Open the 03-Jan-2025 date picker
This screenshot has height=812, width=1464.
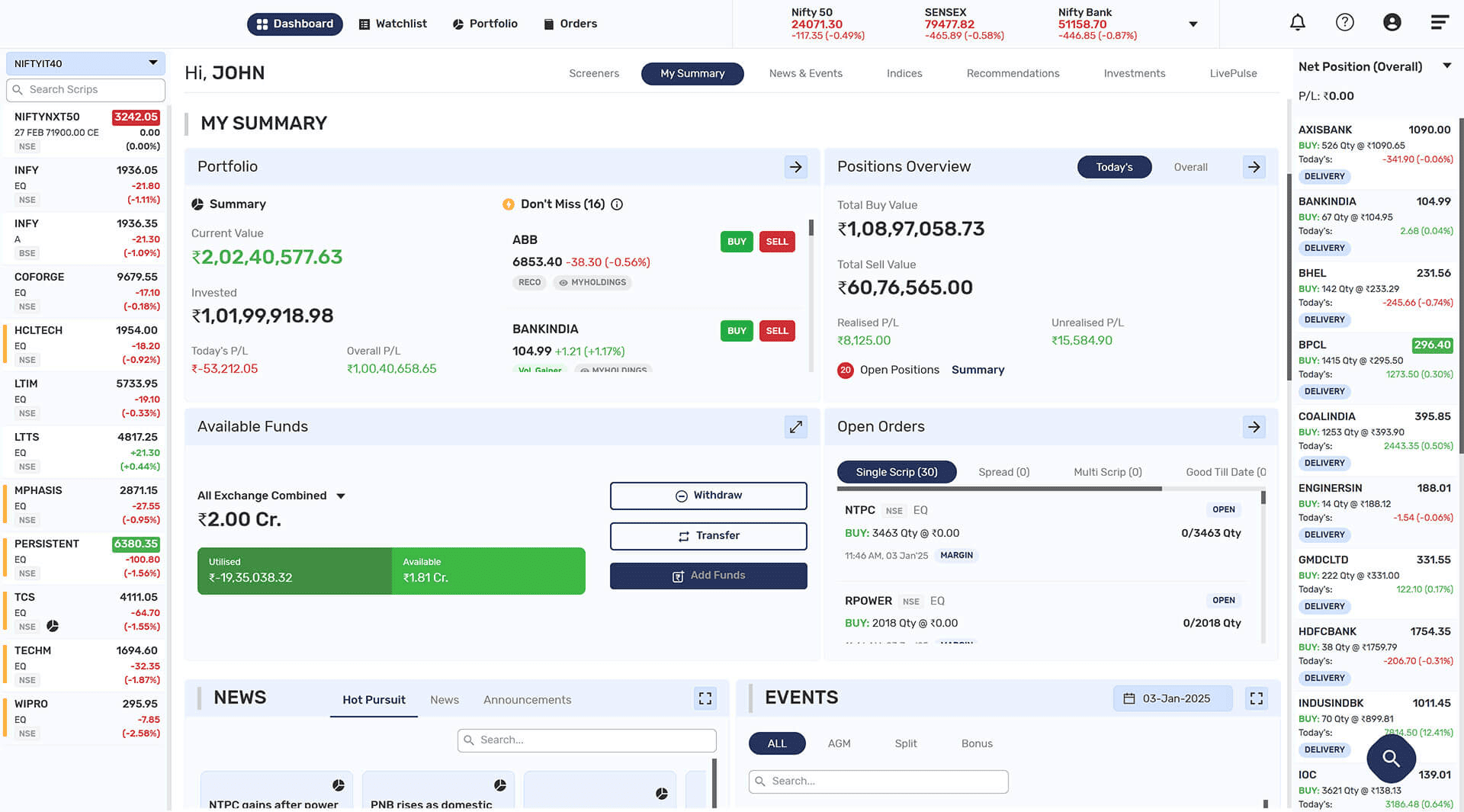click(1173, 698)
